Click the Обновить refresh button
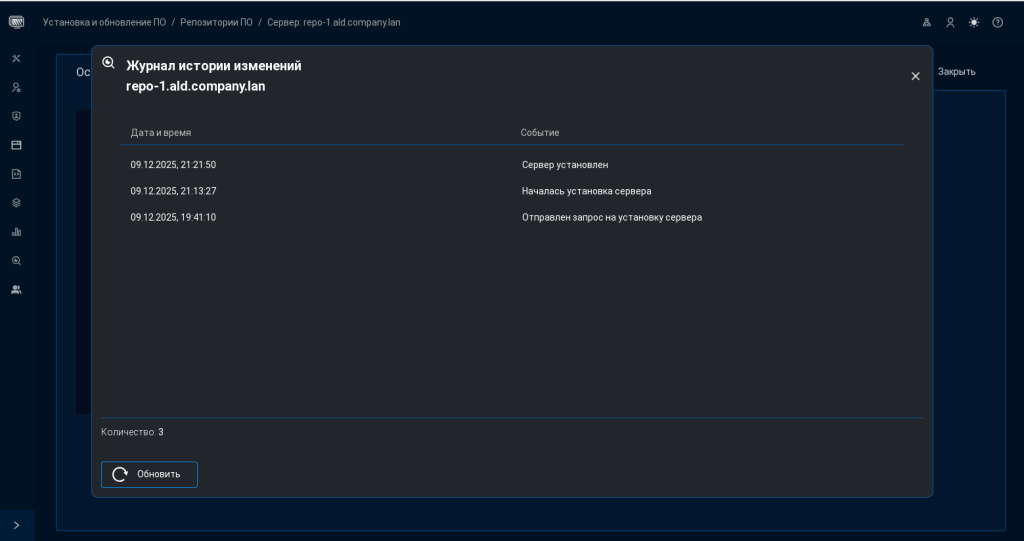Image resolution: width=1024 pixels, height=541 pixels. point(149,474)
